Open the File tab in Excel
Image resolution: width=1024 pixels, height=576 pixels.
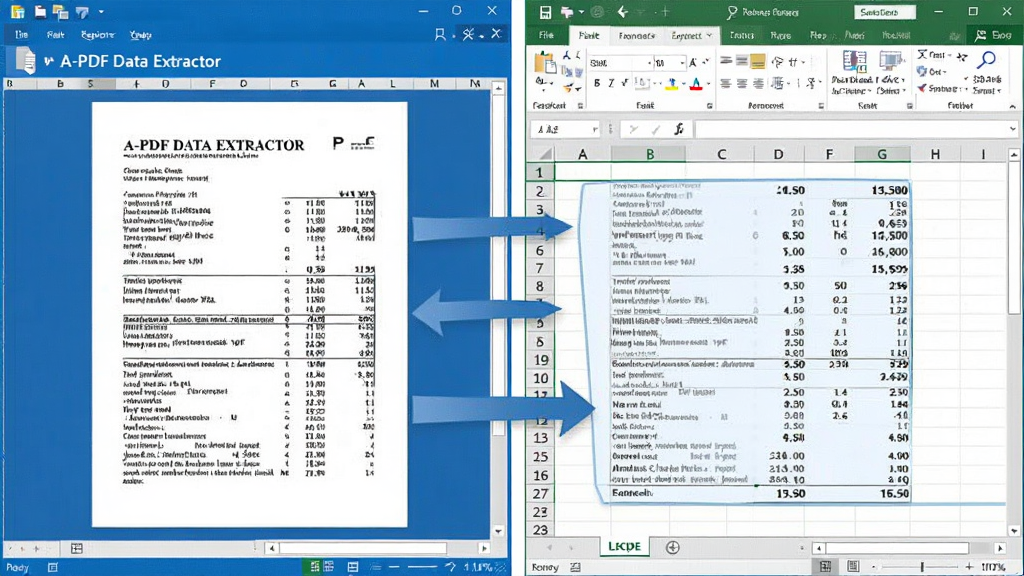[547, 35]
